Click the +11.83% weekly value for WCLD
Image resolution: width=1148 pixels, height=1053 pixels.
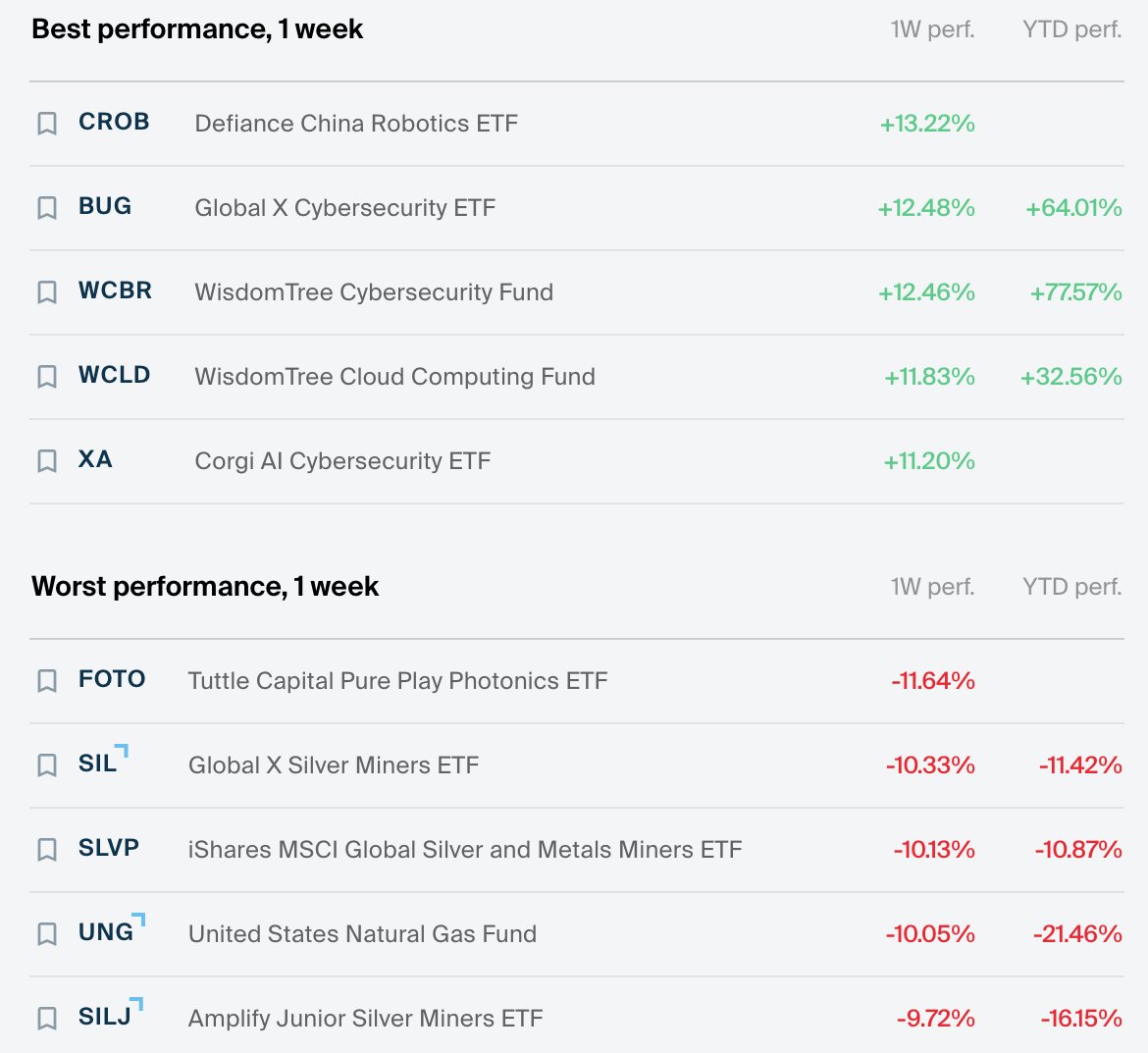point(929,377)
